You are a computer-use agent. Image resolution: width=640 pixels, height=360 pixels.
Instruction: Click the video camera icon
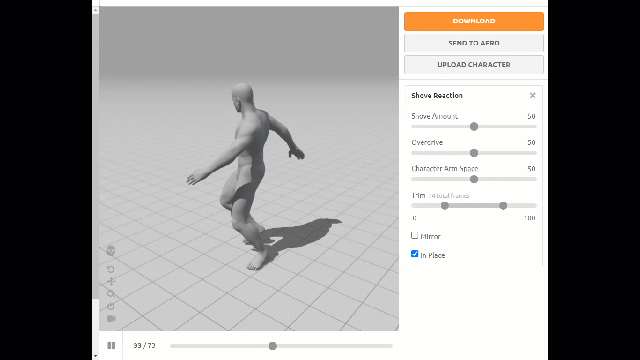point(111,318)
